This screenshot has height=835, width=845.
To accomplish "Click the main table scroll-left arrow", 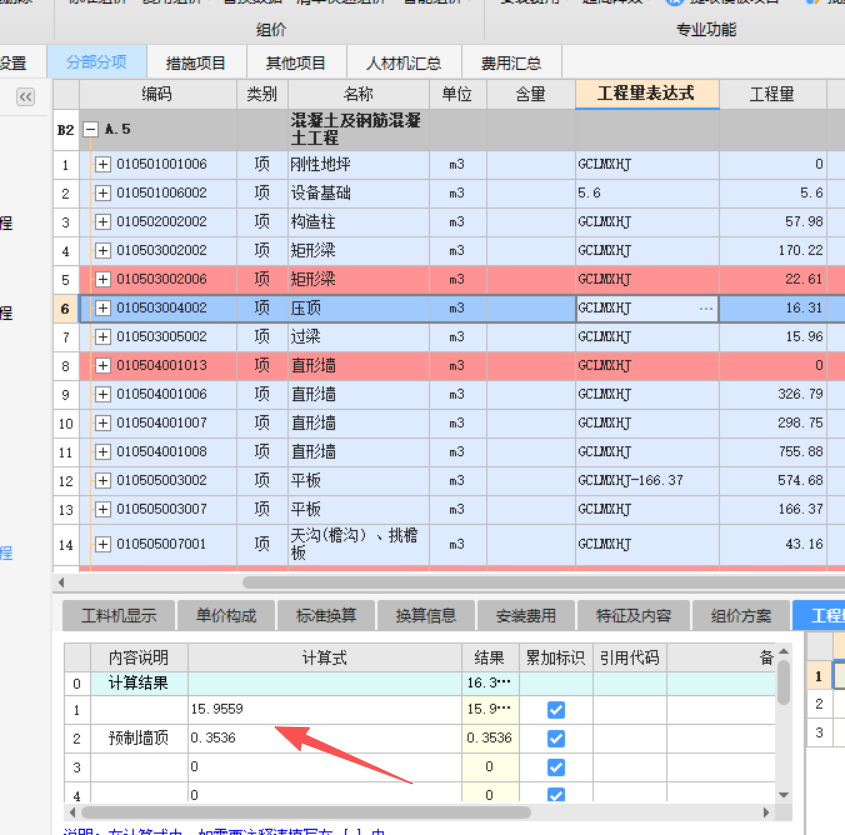I will point(61,583).
